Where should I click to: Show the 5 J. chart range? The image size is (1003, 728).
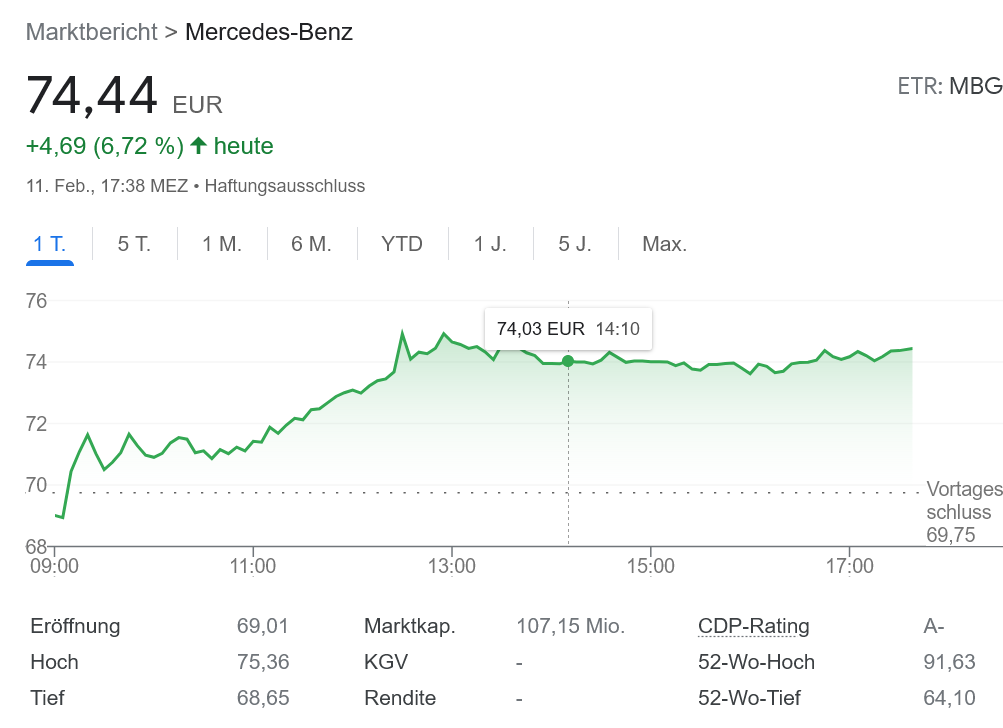(575, 244)
